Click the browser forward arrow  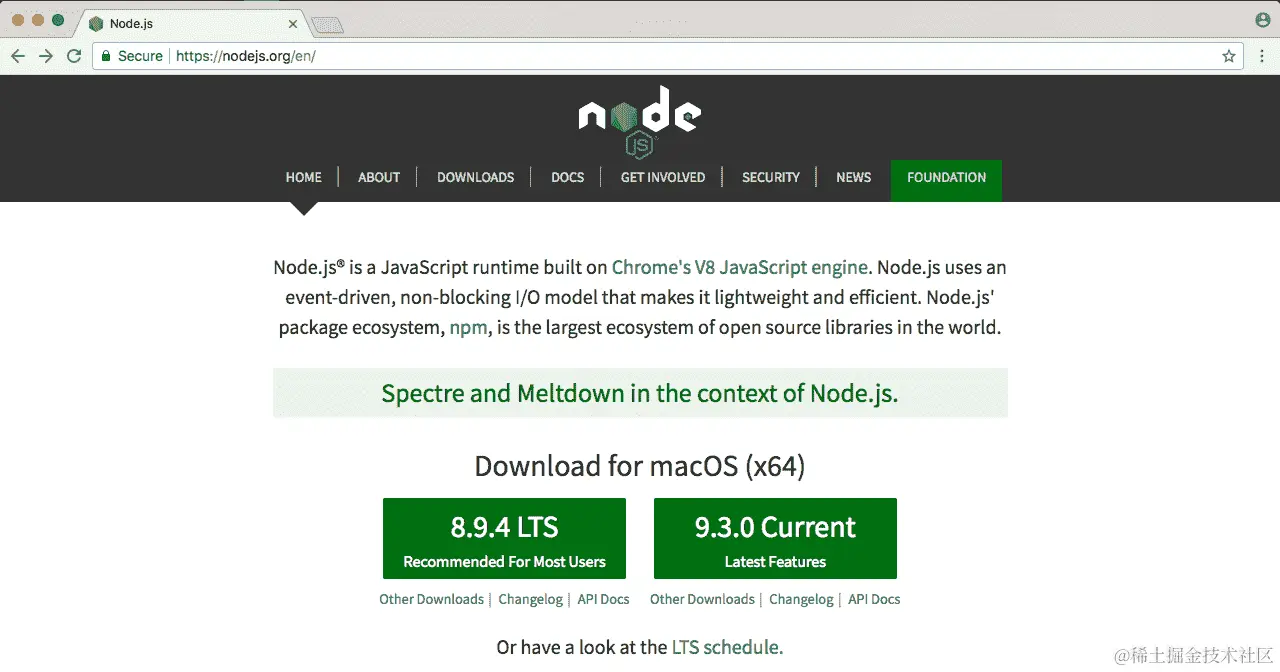pyautogui.click(x=46, y=56)
